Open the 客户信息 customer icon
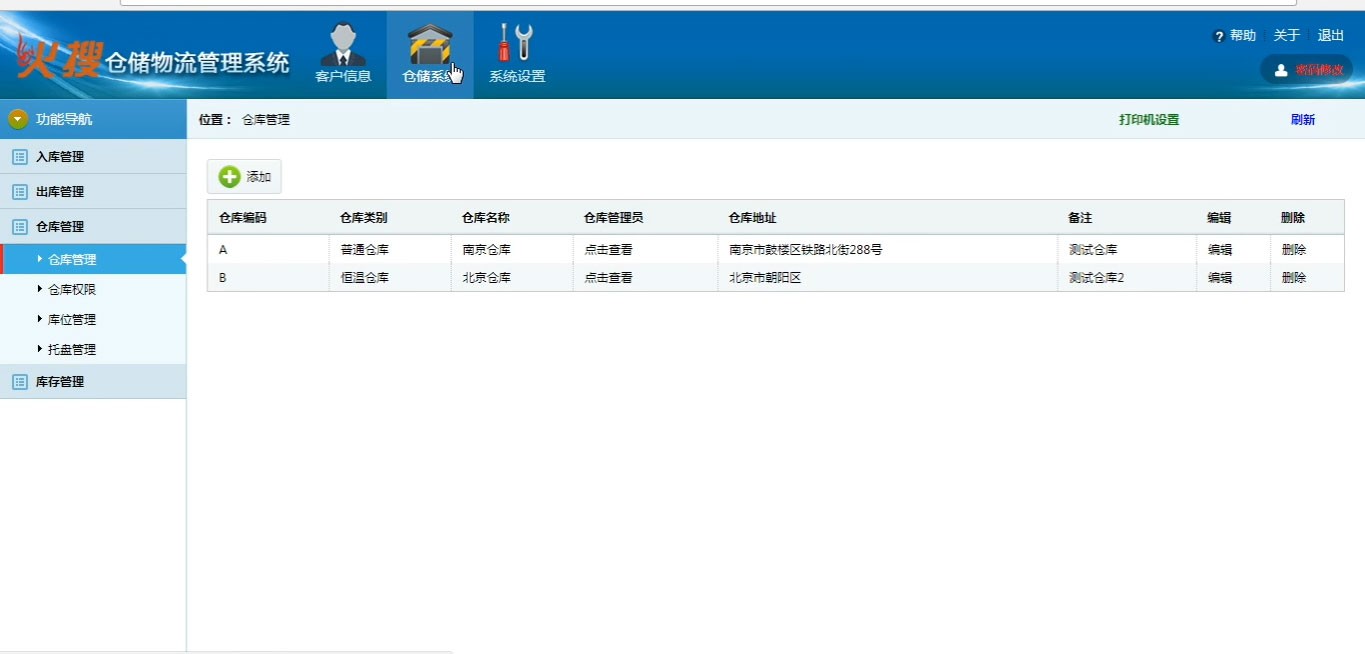The image size is (1365, 654). tap(342, 45)
